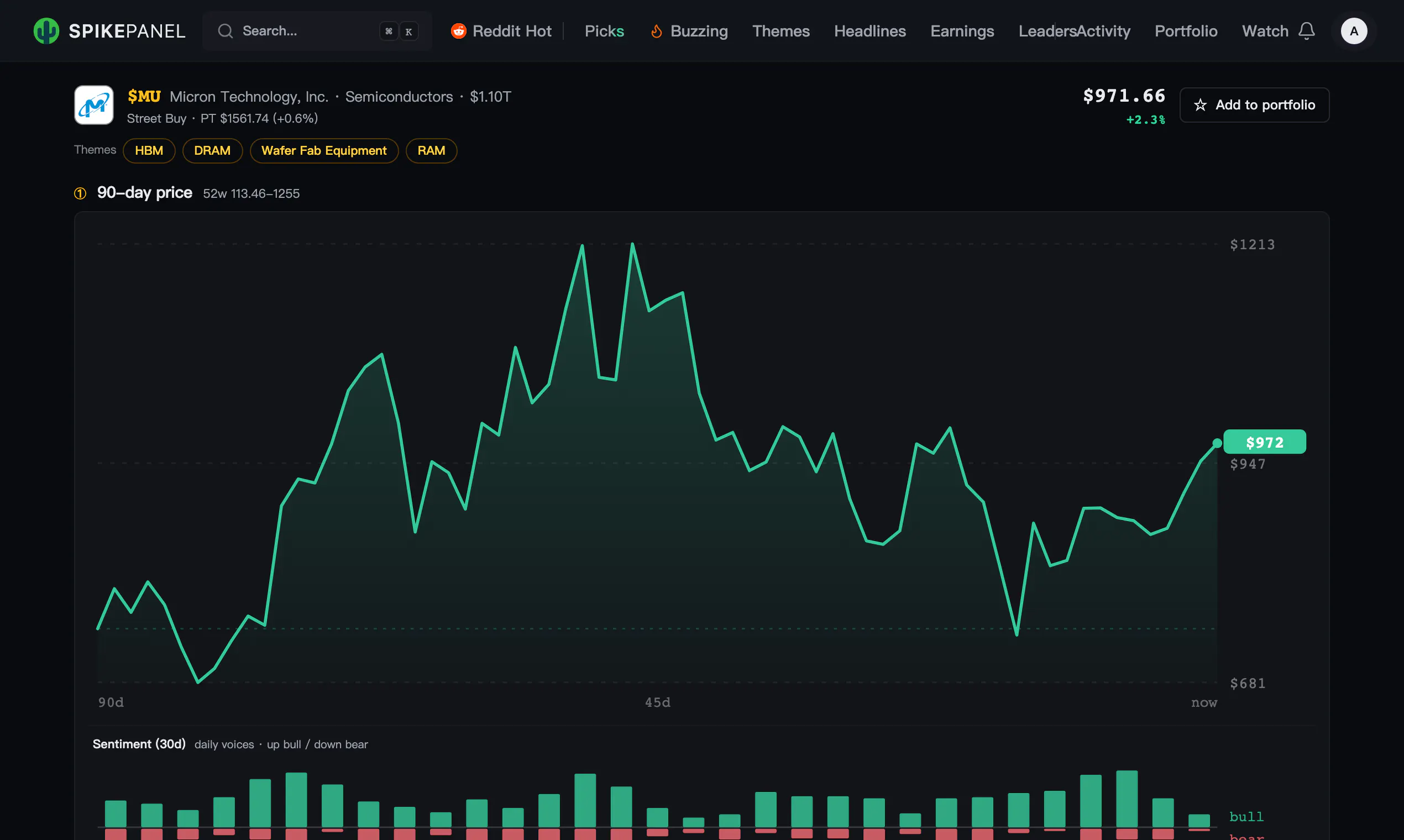Navigate to Themes
This screenshot has width=1404, height=840.
(780, 31)
